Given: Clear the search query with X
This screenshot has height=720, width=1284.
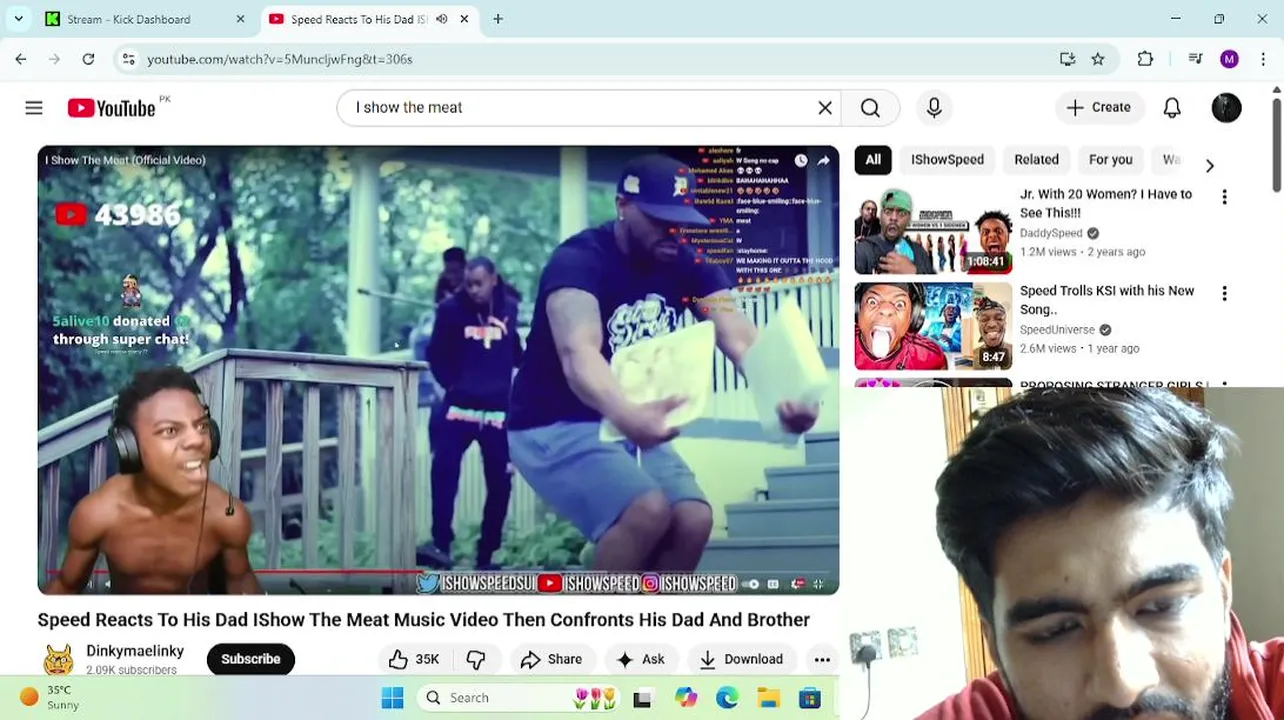Looking at the screenshot, I should [825, 108].
